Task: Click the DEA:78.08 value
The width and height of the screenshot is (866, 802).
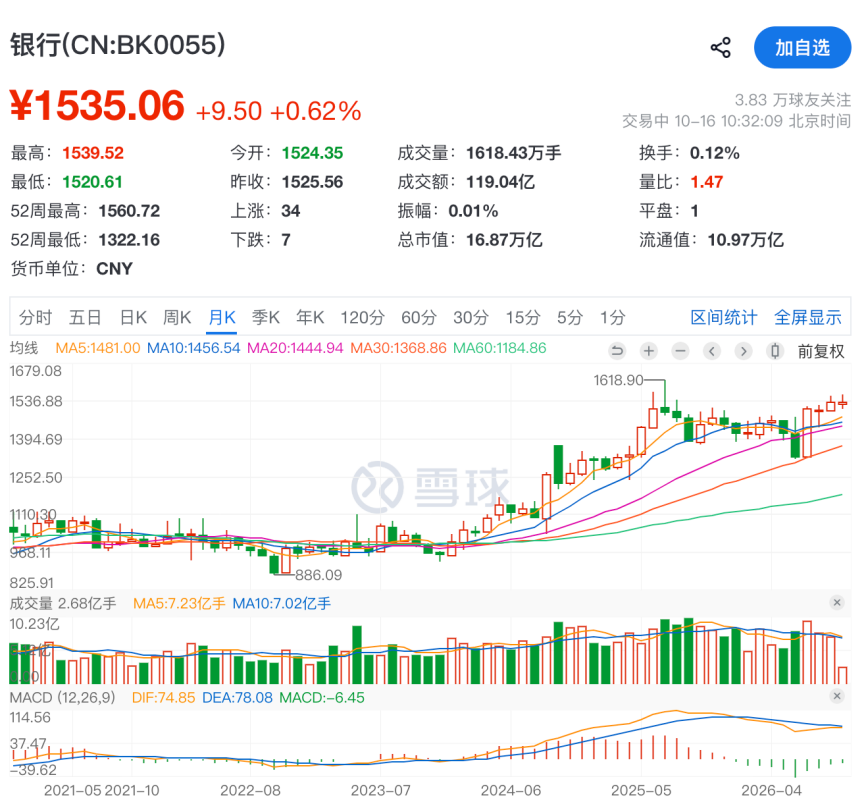Action: coord(237,698)
